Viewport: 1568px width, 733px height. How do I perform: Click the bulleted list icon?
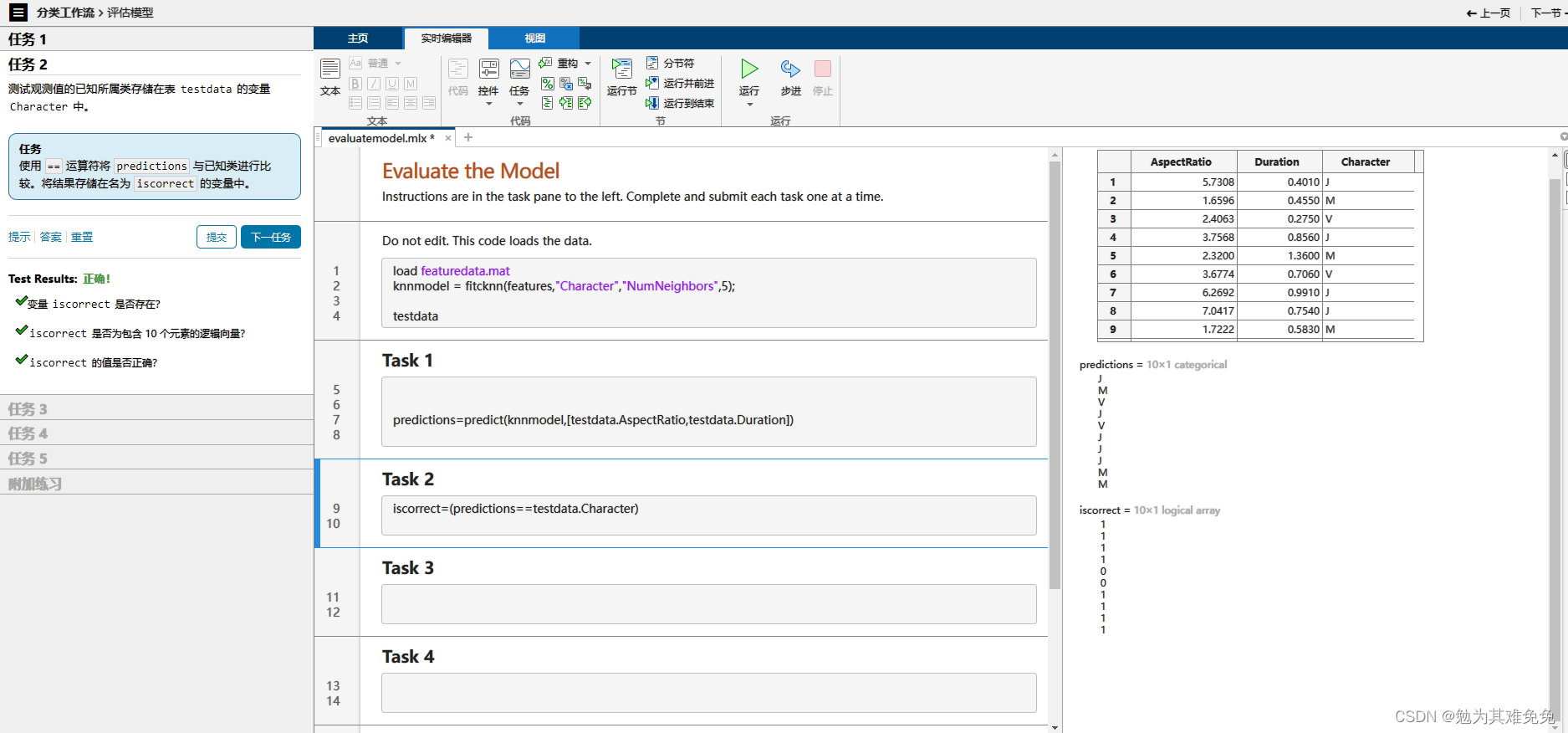click(x=355, y=103)
